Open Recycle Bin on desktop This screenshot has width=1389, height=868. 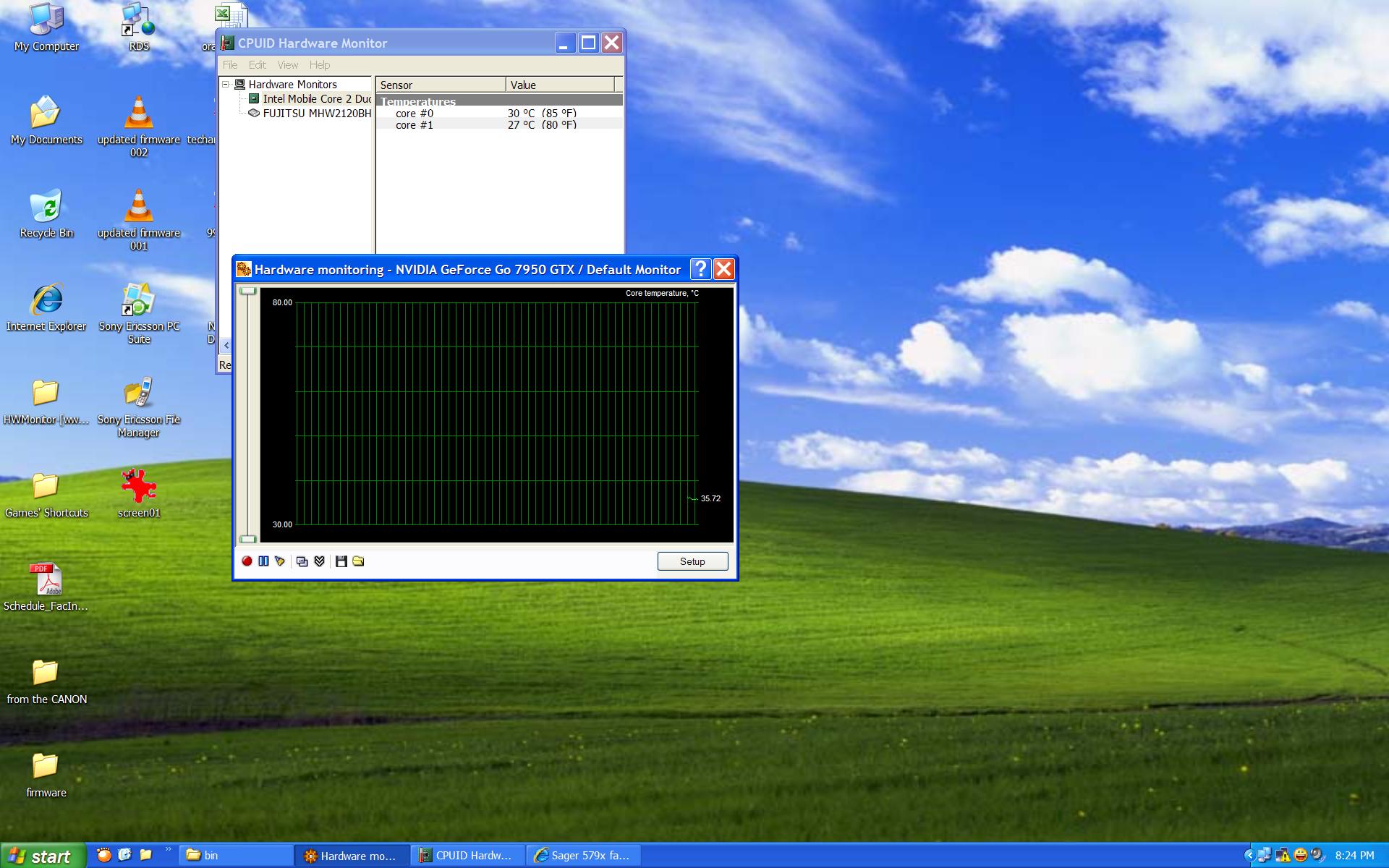click(46, 214)
